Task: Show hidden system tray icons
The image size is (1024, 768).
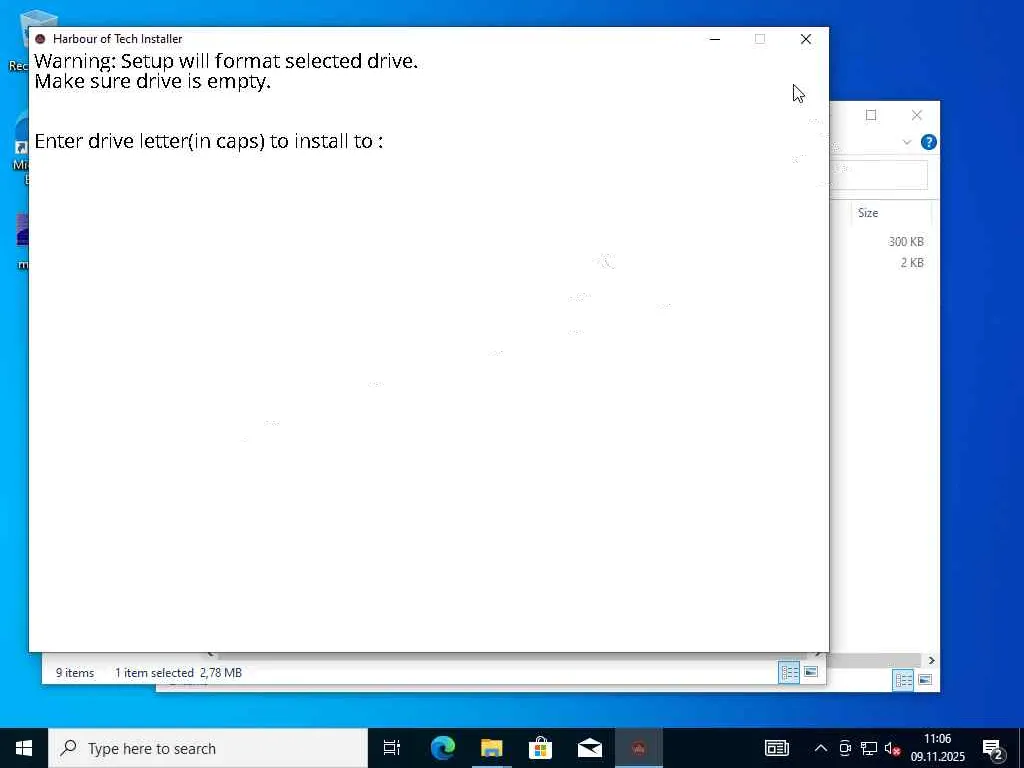Action: pyautogui.click(x=820, y=748)
